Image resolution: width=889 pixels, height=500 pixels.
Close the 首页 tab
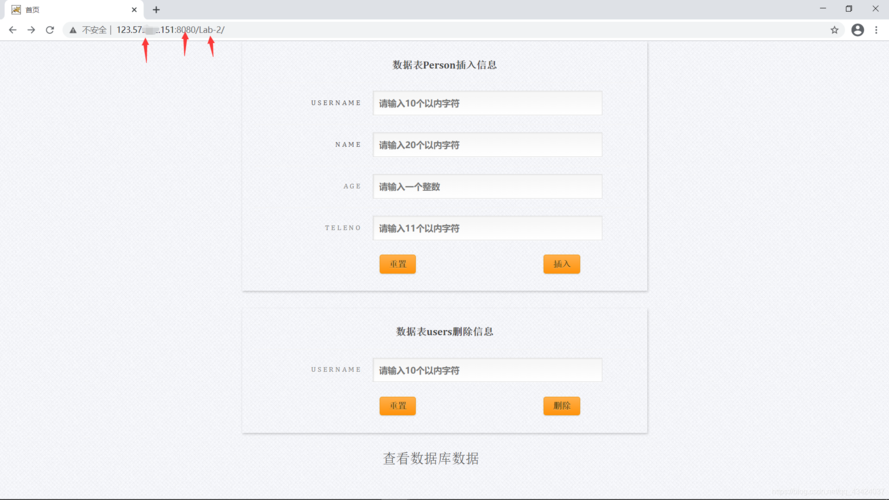[x=134, y=10]
